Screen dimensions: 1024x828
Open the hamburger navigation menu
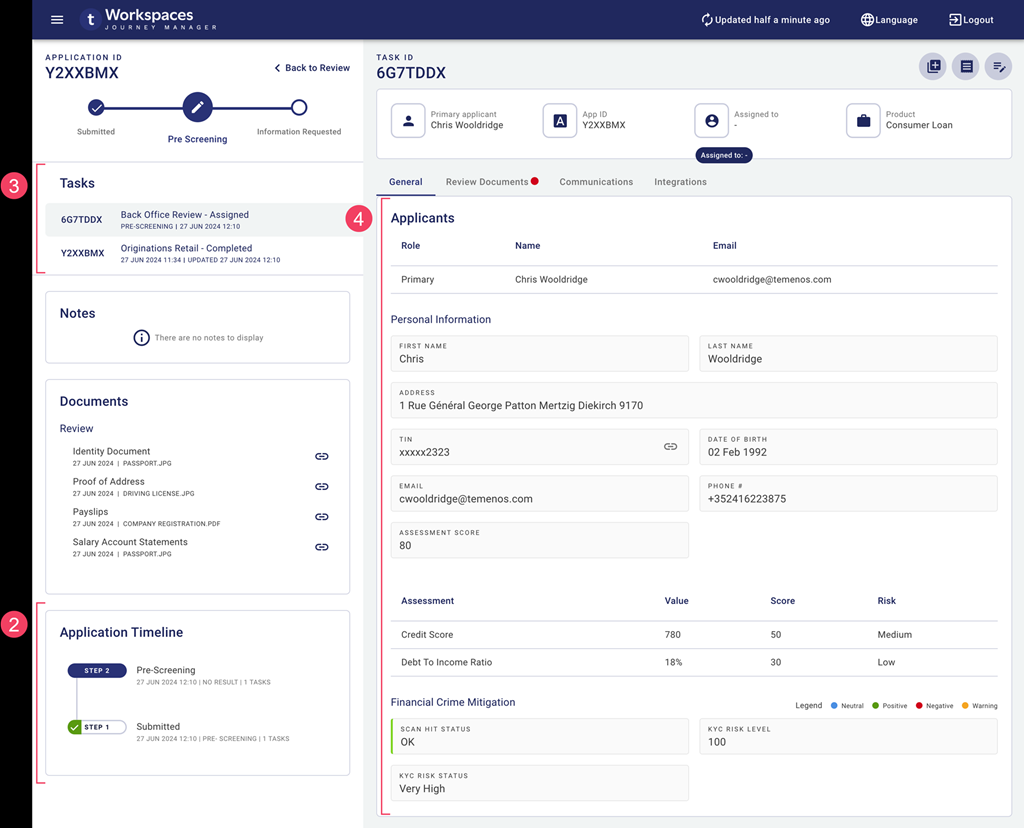(x=57, y=20)
